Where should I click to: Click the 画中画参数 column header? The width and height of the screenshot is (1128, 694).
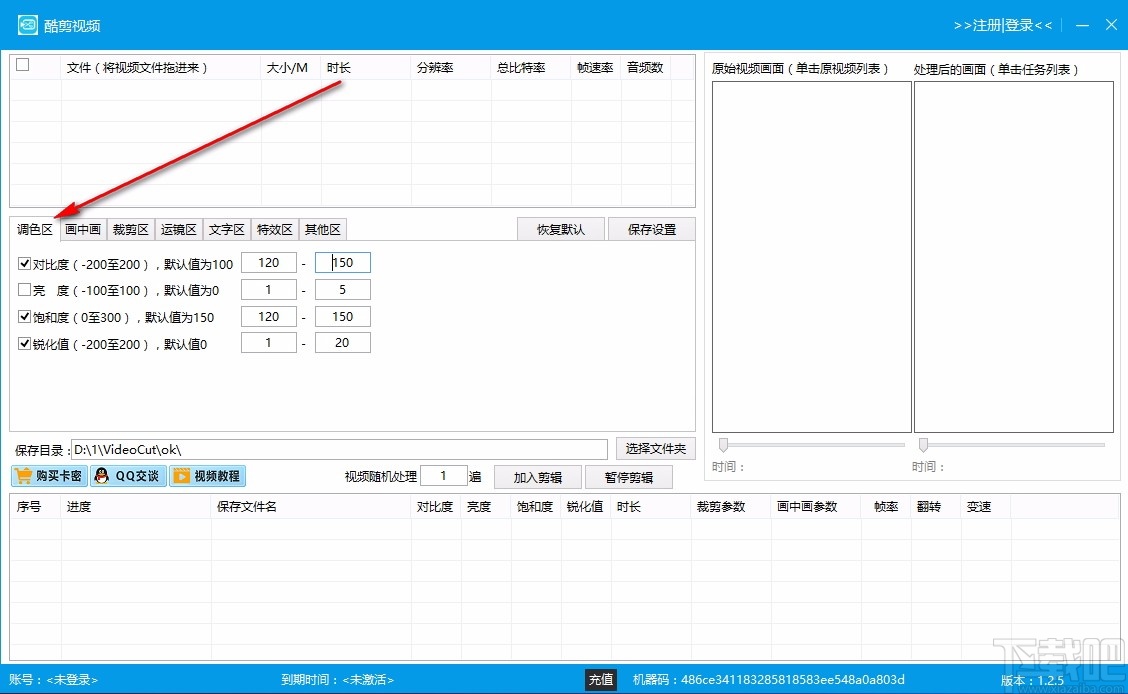pyautogui.click(x=816, y=507)
